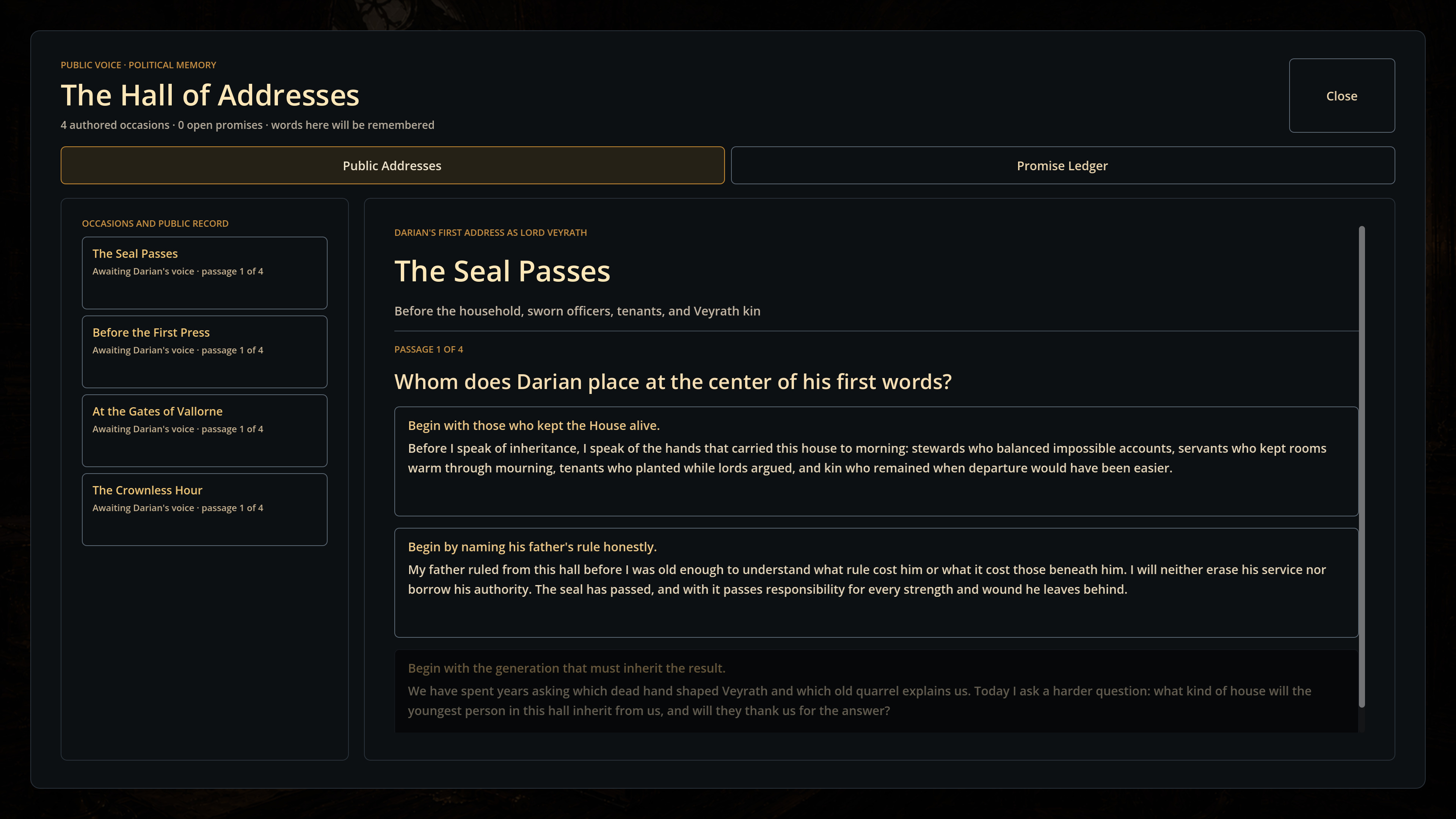The width and height of the screenshot is (1456, 819).
Task: Pick 'Begin by naming his father's rule honestly'
Action: click(x=876, y=583)
